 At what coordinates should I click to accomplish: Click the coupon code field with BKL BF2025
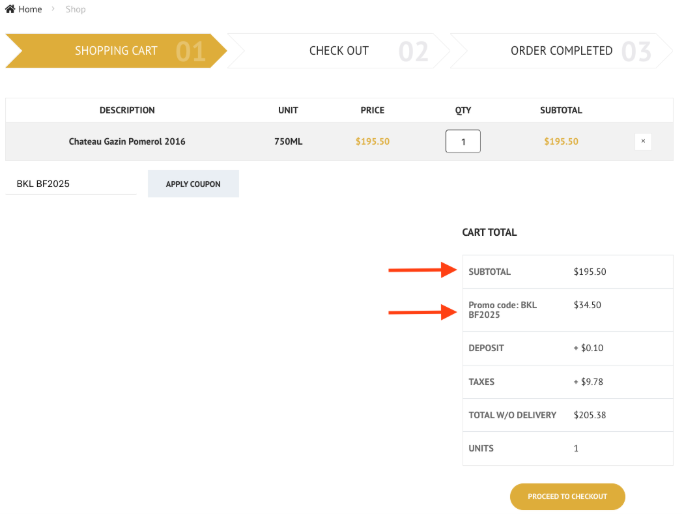click(x=71, y=184)
